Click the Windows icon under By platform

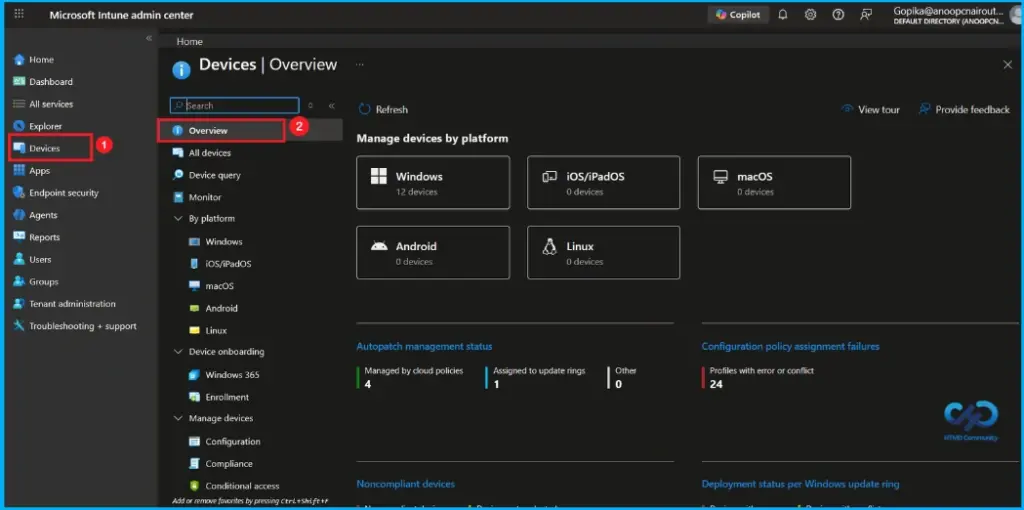click(x=194, y=242)
